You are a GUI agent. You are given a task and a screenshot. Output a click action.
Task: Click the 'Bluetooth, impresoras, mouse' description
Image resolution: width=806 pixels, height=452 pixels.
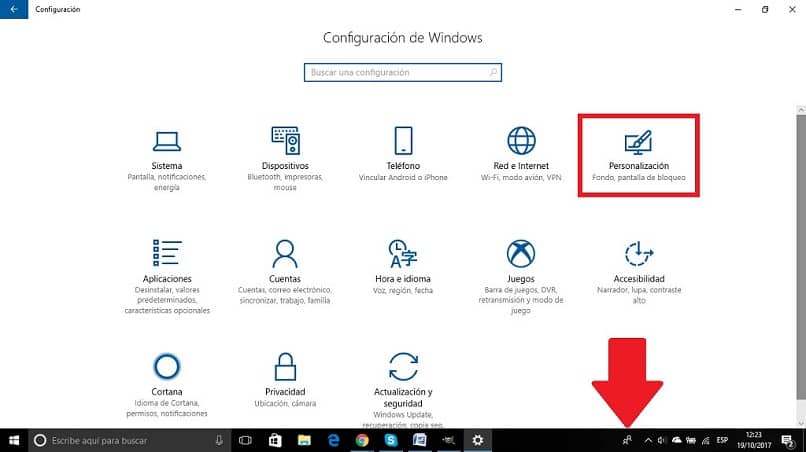pyautogui.click(x=285, y=182)
